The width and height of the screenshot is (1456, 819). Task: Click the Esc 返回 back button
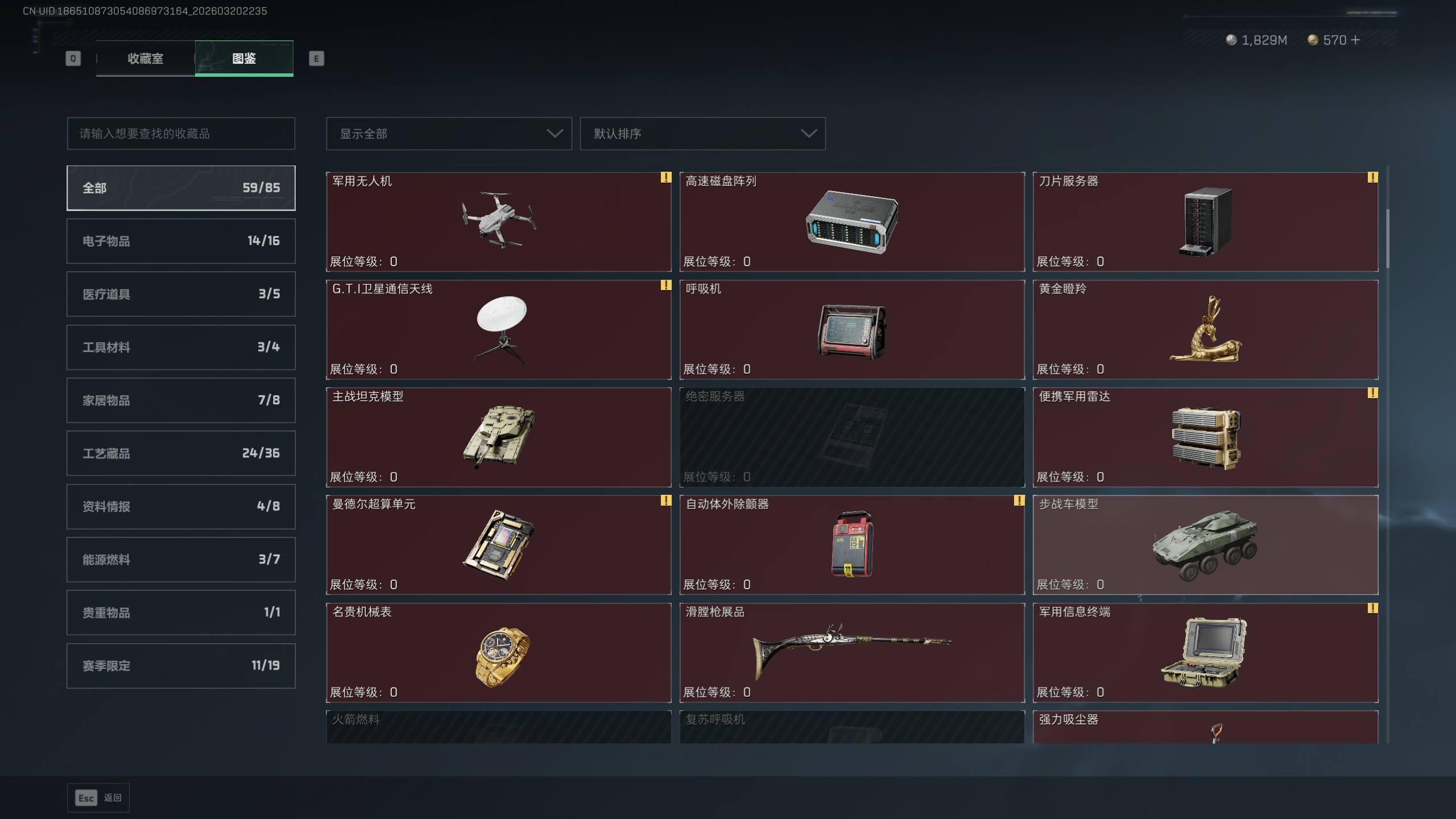coord(98,798)
